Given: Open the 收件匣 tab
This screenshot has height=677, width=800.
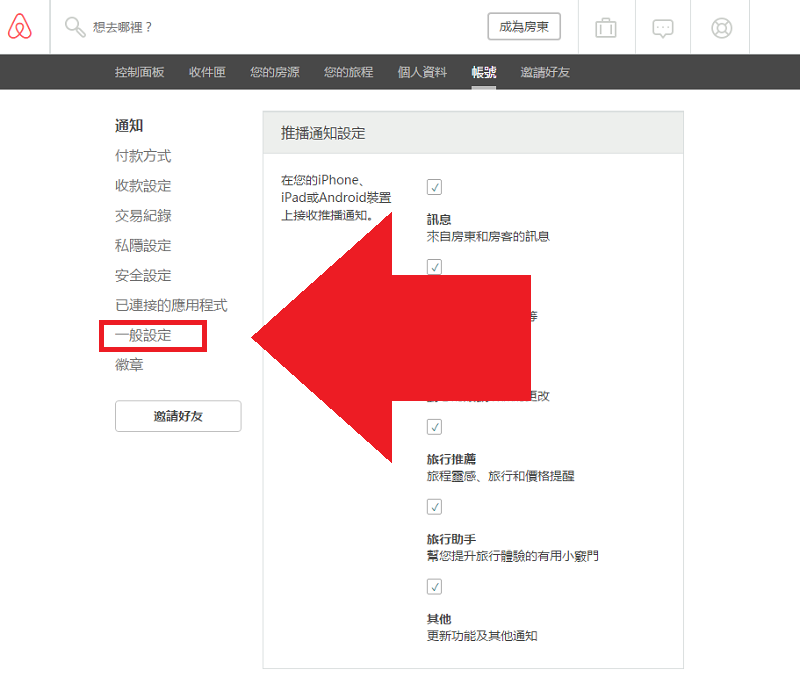Looking at the screenshot, I should 207,72.
